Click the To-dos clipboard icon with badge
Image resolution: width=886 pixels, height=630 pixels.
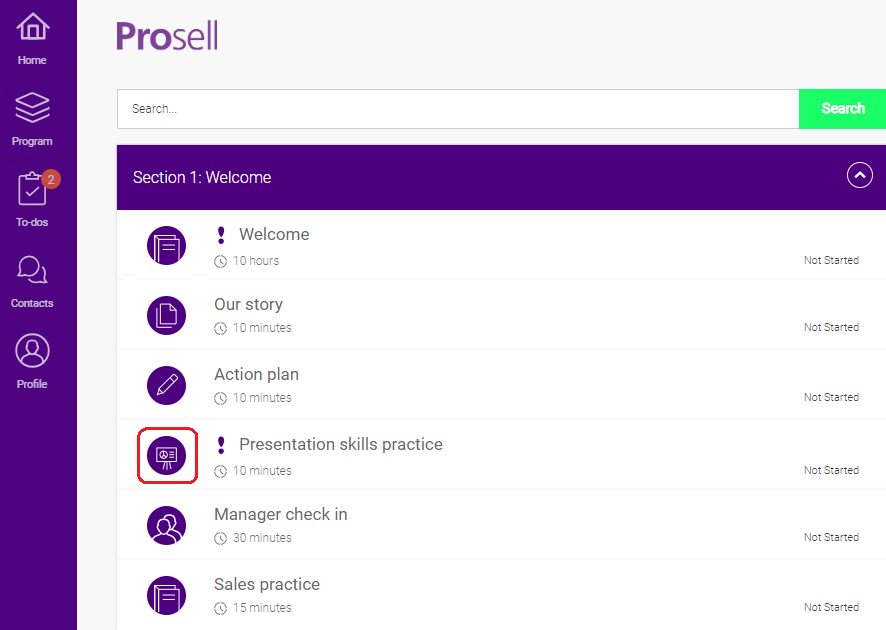coord(31,190)
